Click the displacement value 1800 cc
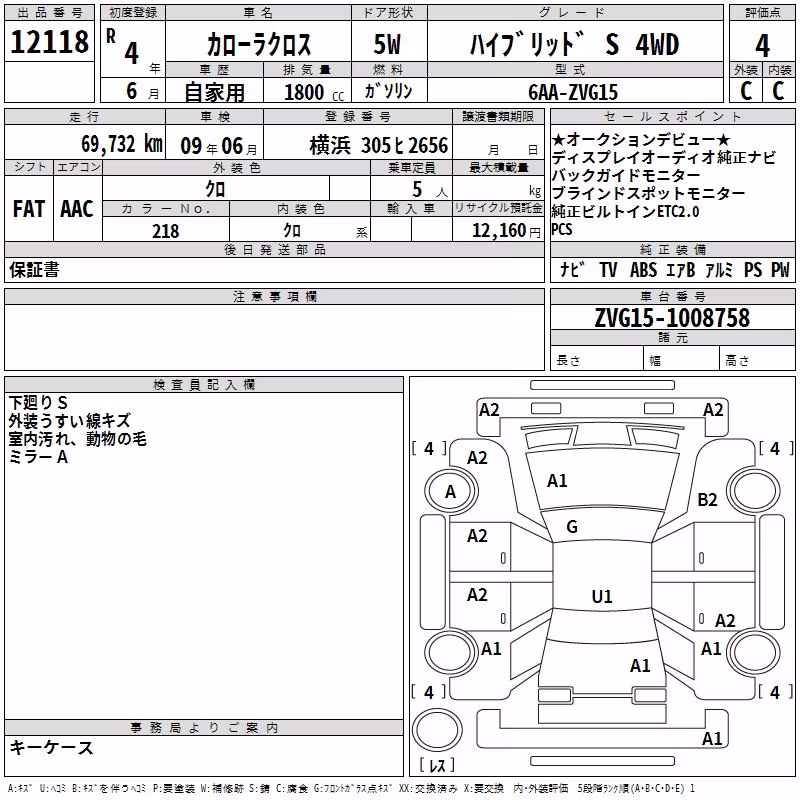 point(314,92)
